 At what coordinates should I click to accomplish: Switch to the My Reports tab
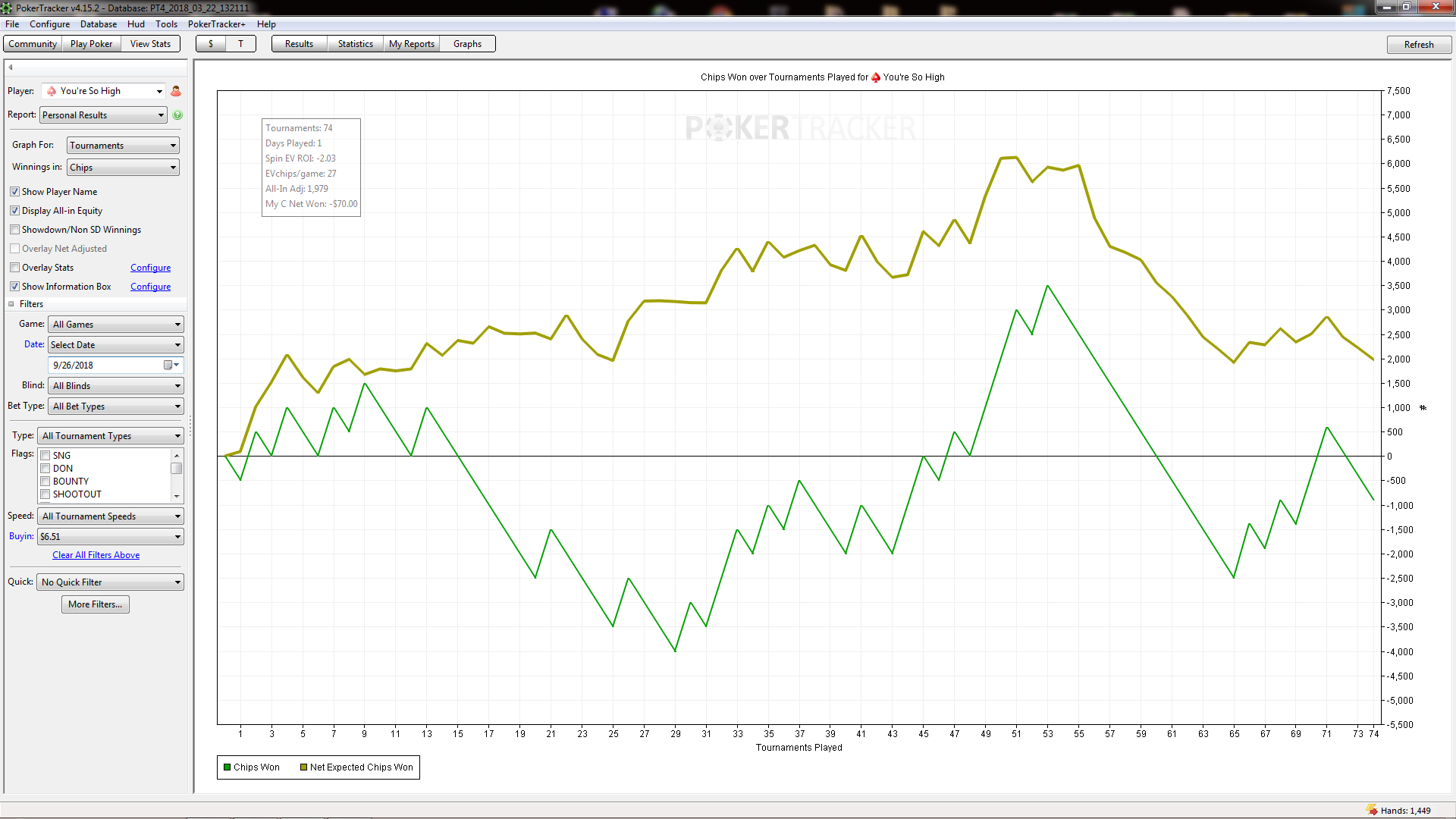(412, 44)
